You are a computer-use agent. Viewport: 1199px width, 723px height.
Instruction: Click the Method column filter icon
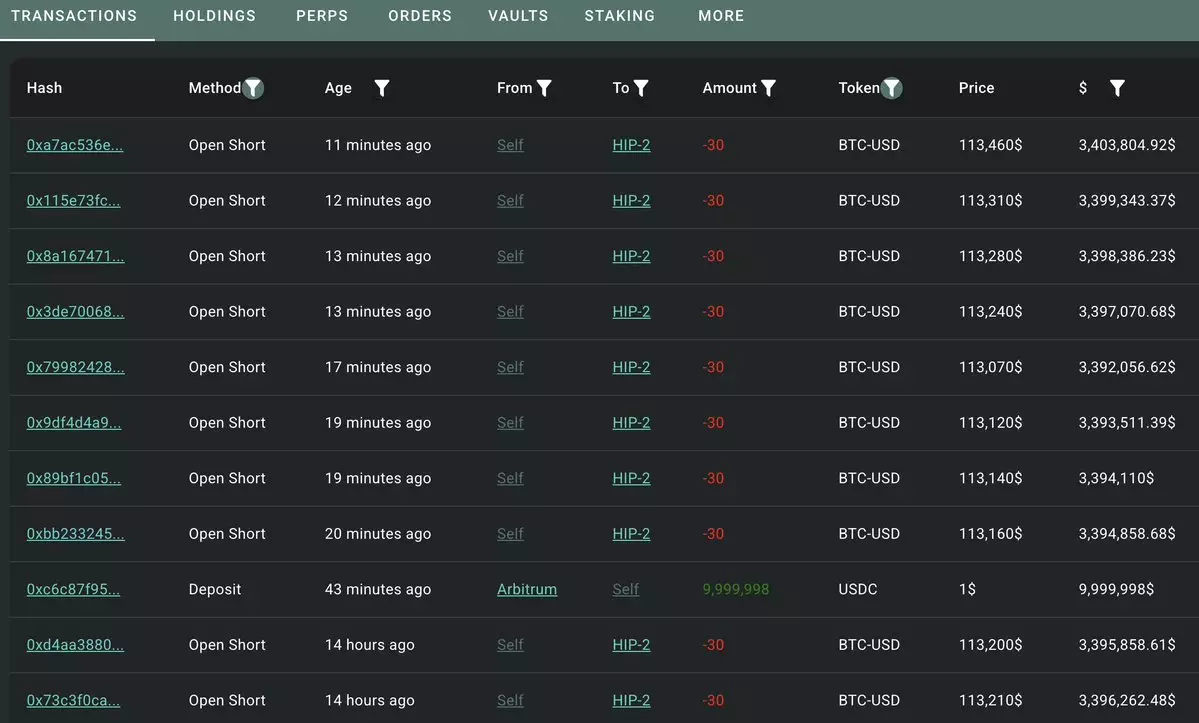pos(254,88)
